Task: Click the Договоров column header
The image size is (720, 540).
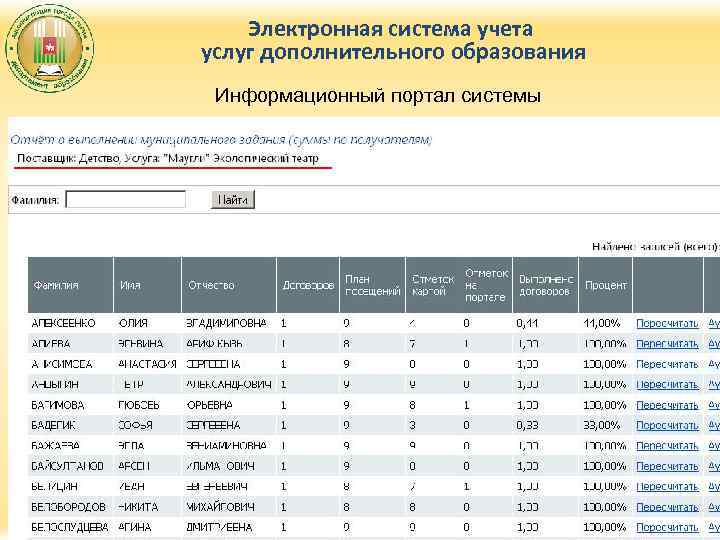Action: tap(308, 285)
